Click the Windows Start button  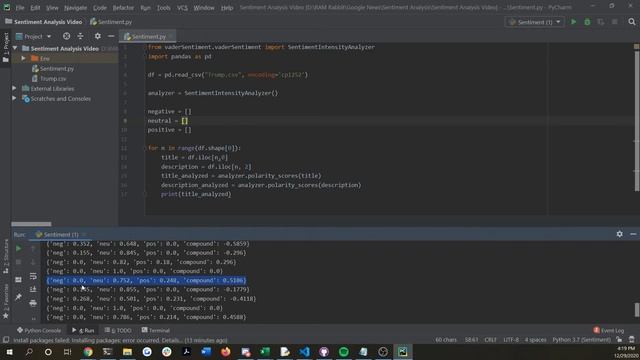(x=9, y=352)
